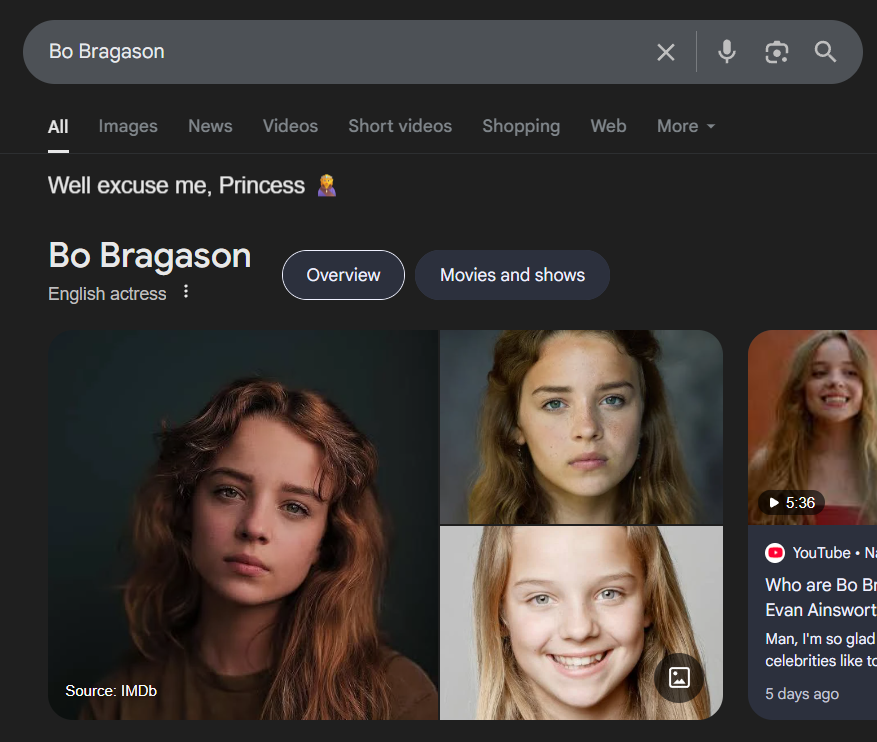The image size is (877, 742).
Task: Open the large photo sourced from IMDb
Action: 243,525
